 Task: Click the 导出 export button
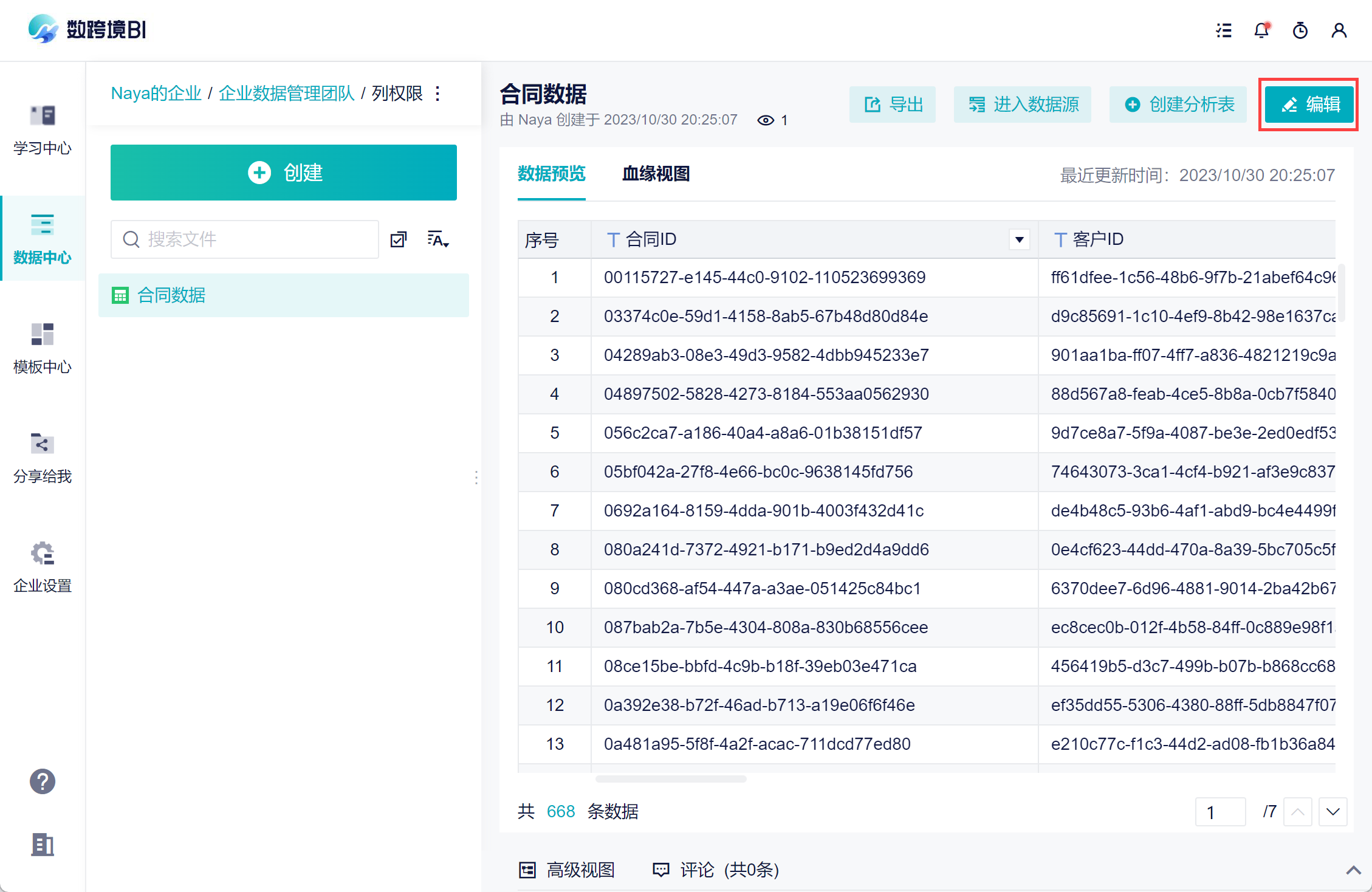(893, 105)
